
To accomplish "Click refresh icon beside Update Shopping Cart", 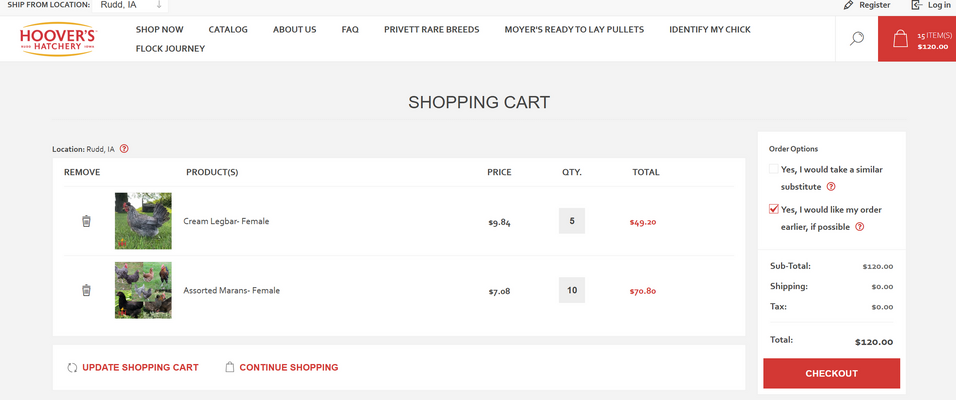I will [x=72, y=368].
